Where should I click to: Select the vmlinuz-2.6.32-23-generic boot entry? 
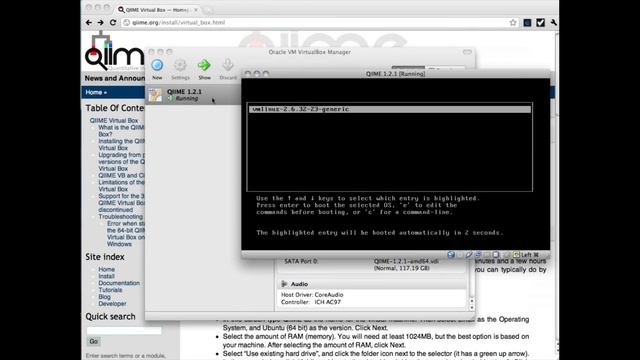click(390, 109)
